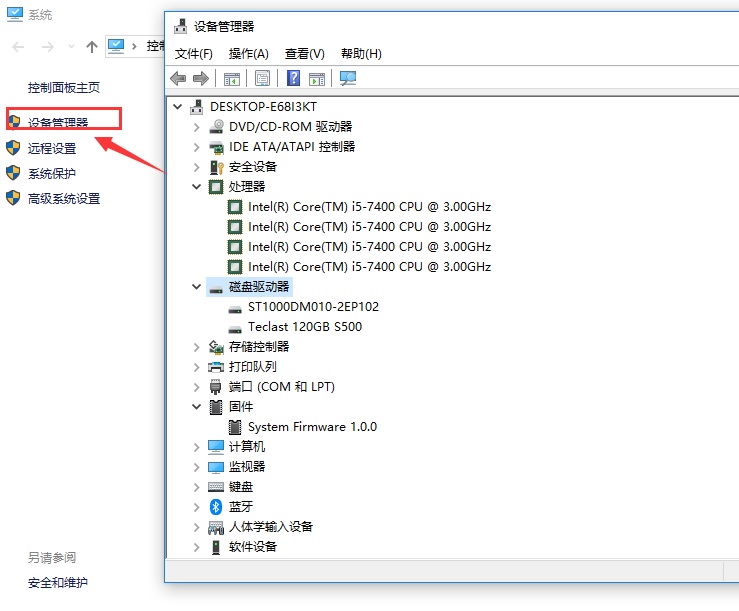739x611 pixels.
Task: Expand the 监视器 category
Action: (x=197, y=467)
